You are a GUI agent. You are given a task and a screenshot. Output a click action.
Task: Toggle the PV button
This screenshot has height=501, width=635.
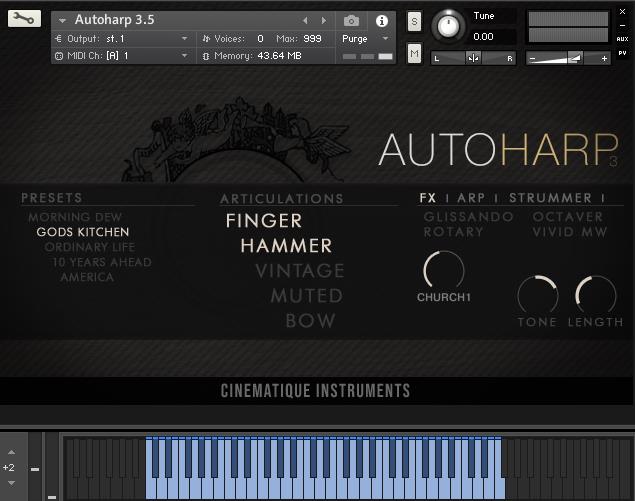[x=622, y=53]
